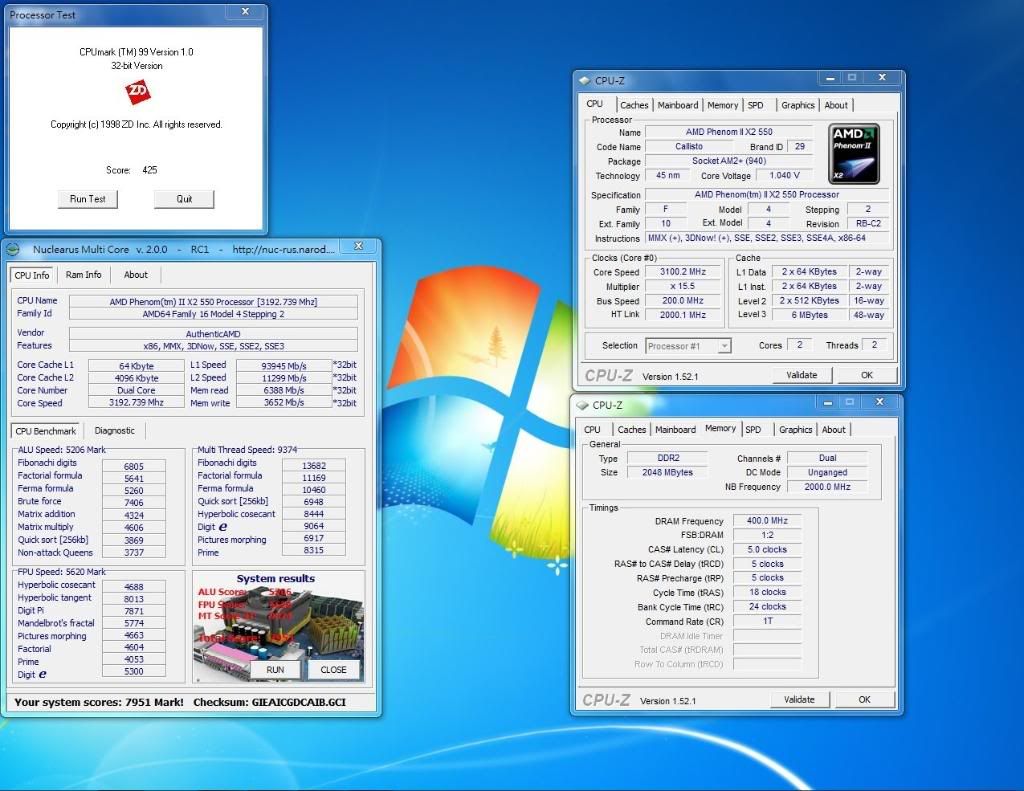
Task: Open SPD tab in top CPU-Z window
Action: pyautogui.click(x=756, y=105)
